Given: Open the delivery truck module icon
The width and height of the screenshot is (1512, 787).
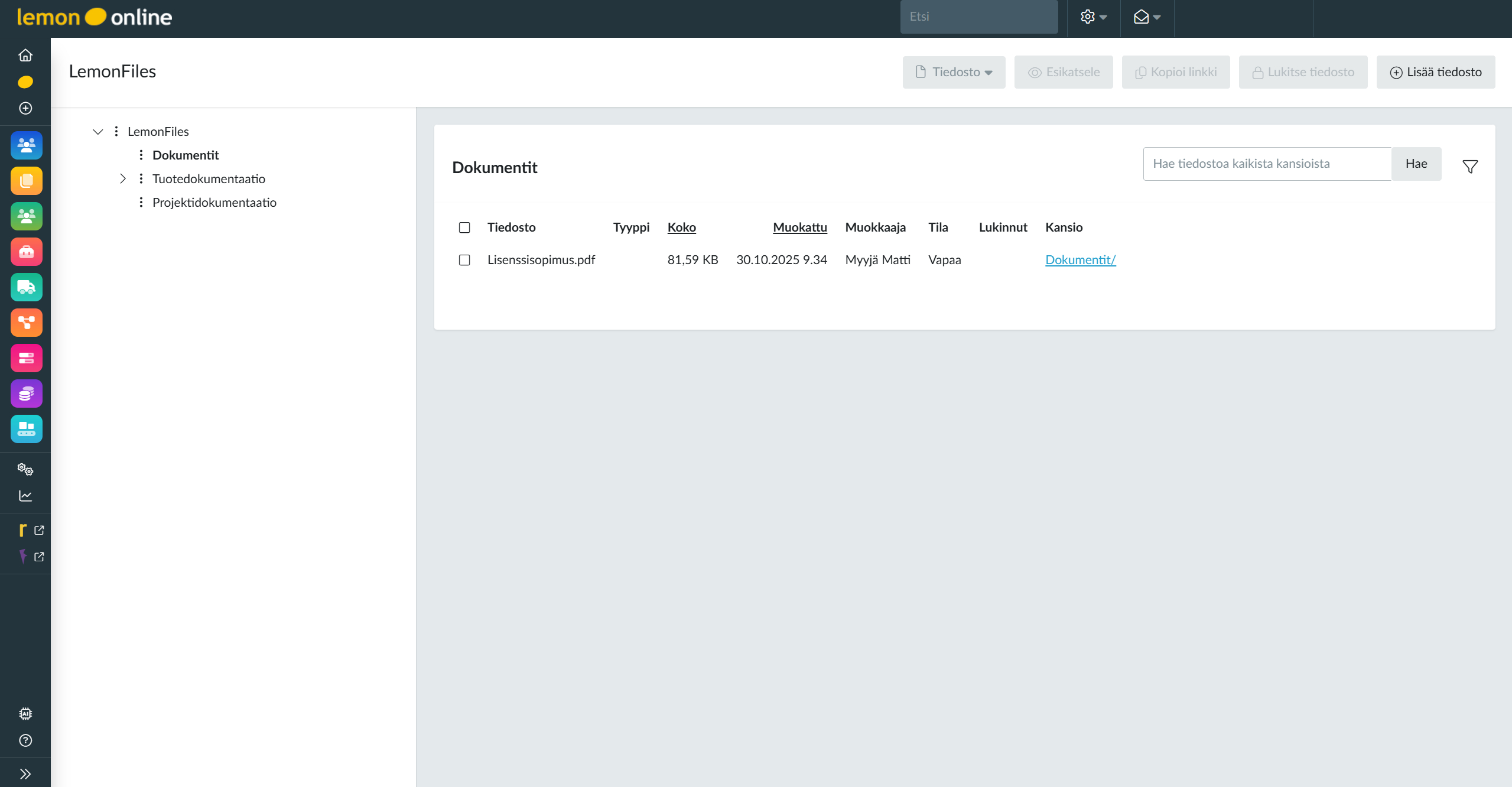Looking at the screenshot, I should coord(26,287).
